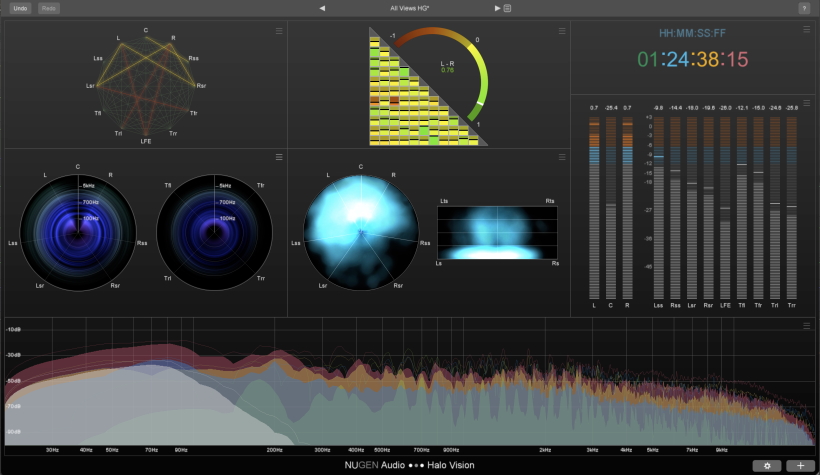Open the preset list icon
This screenshot has width=820, height=475.
(508, 8)
